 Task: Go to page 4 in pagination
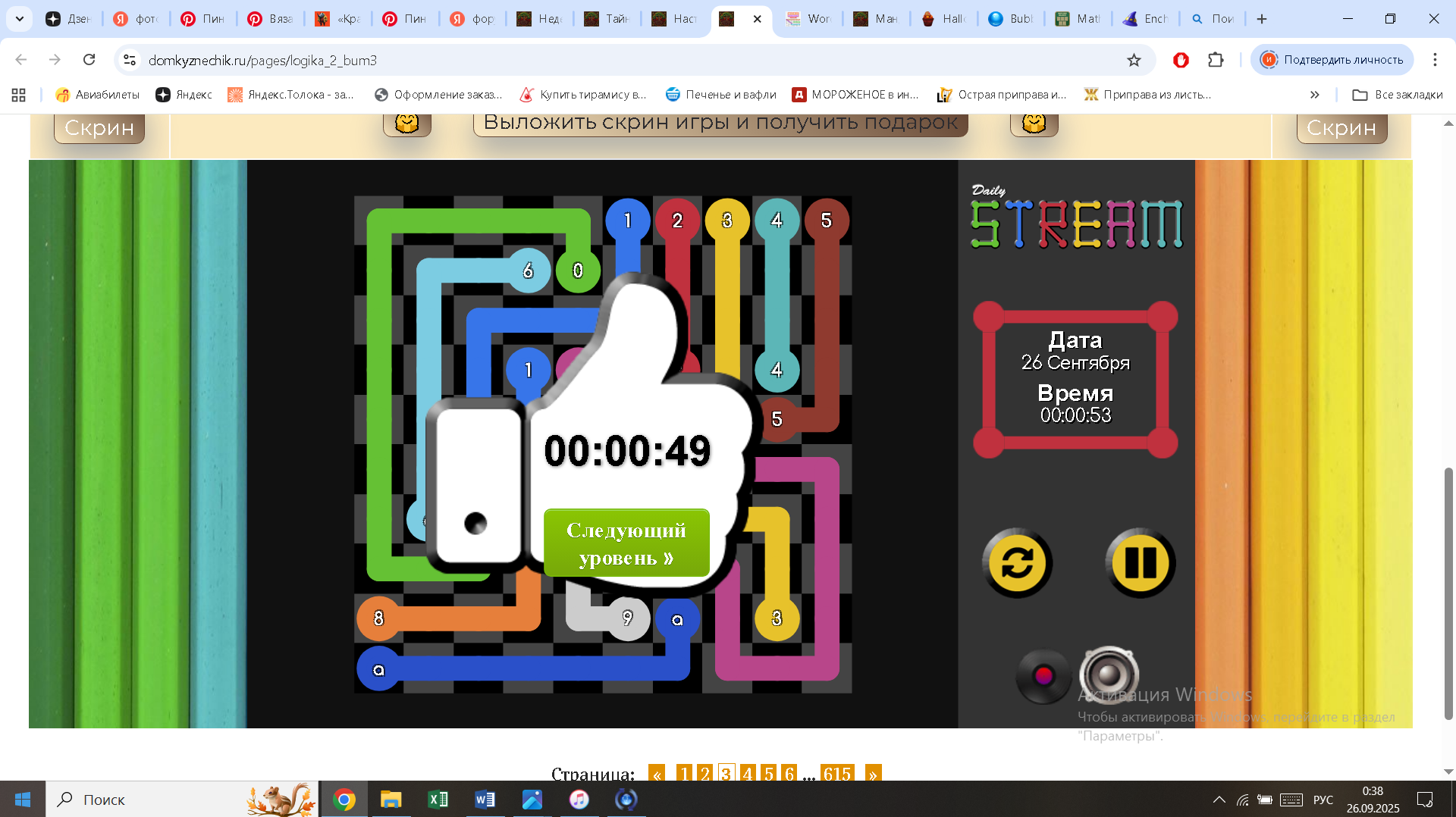pos(748,773)
